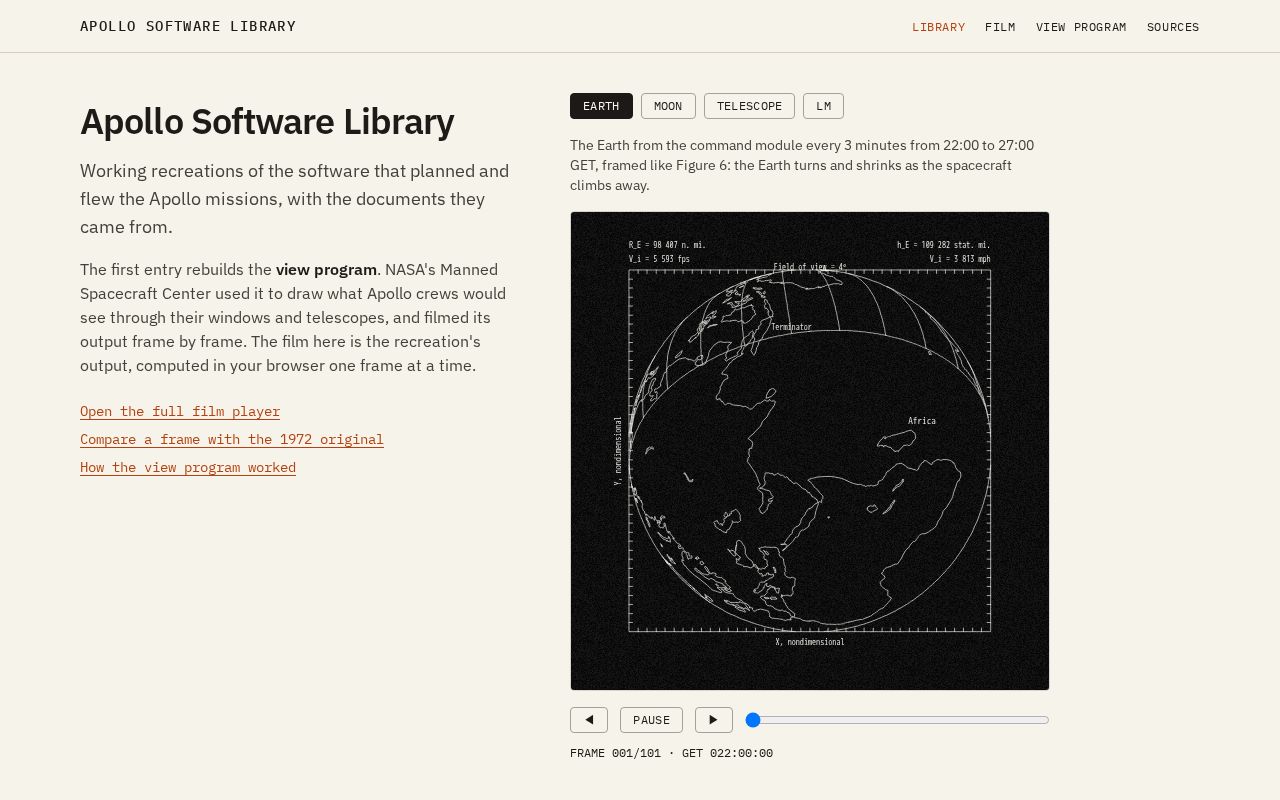This screenshot has width=1280, height=800.
Task: Compare a frame with the 1972 original
Action: pyautogui.click(x=232, y=439)
